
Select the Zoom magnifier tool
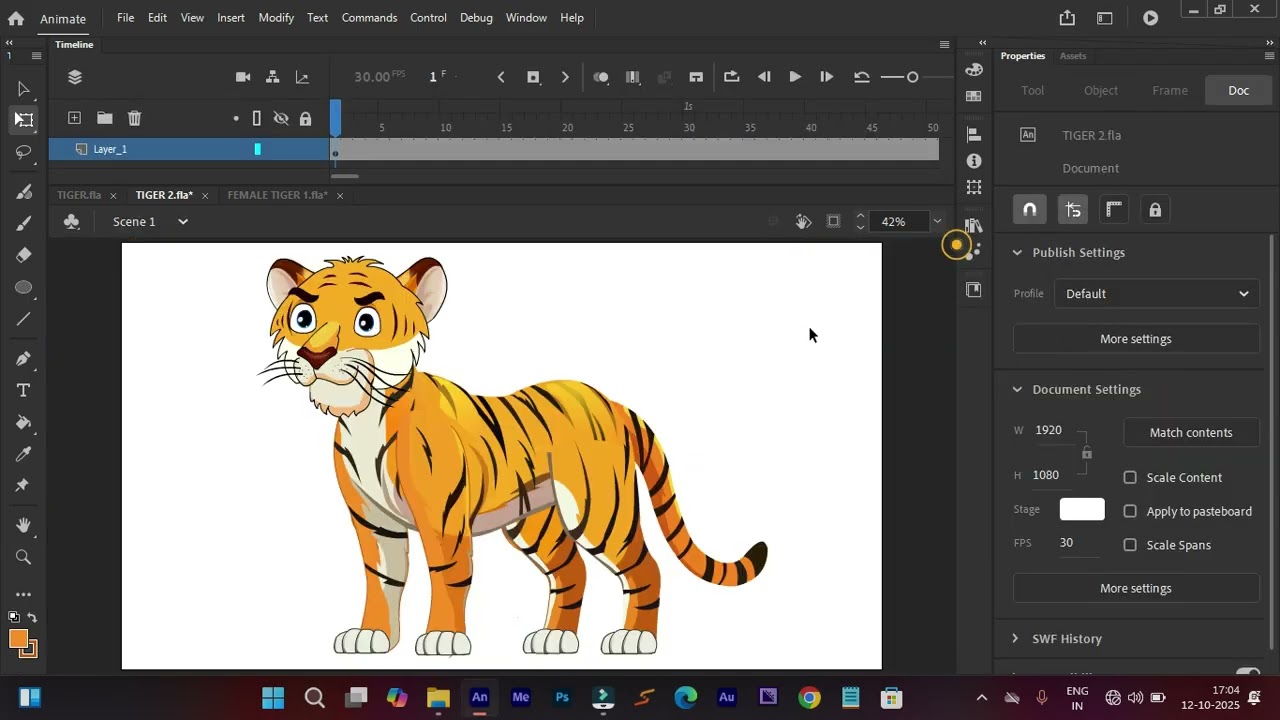[24, 557]
